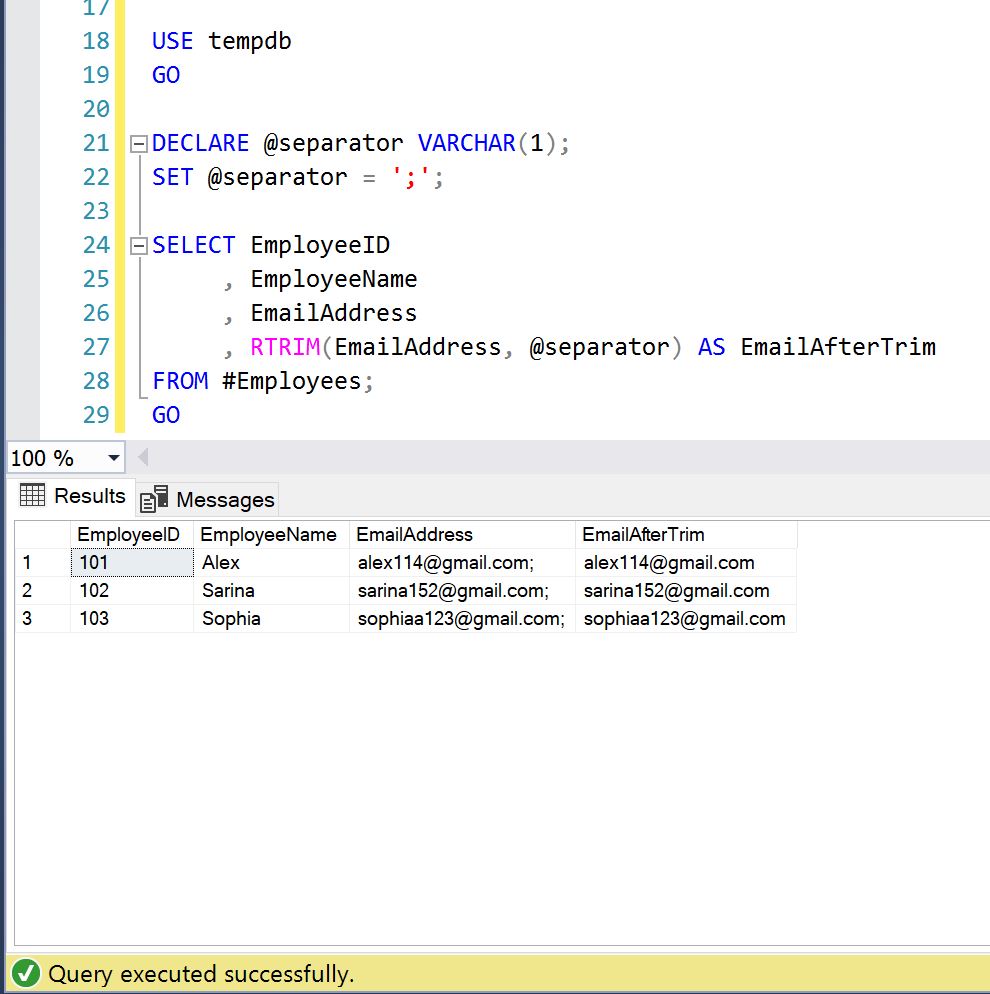Image resolution: width=990 pixels, height=994 pixels.
Task: Click the left arrow of horizontal scrollbar
Action: 143,458
